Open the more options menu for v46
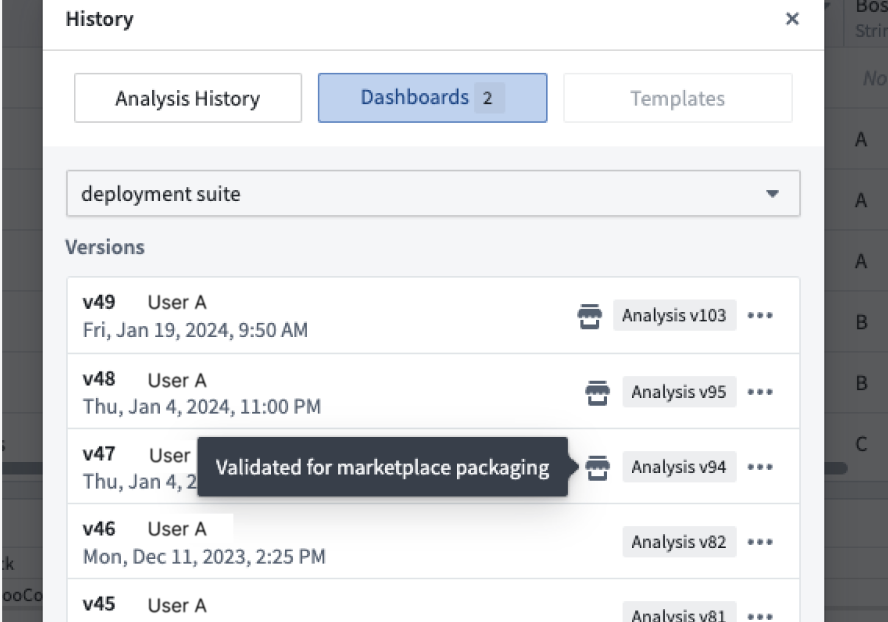888x622 pixels. (x=760, y=542)
